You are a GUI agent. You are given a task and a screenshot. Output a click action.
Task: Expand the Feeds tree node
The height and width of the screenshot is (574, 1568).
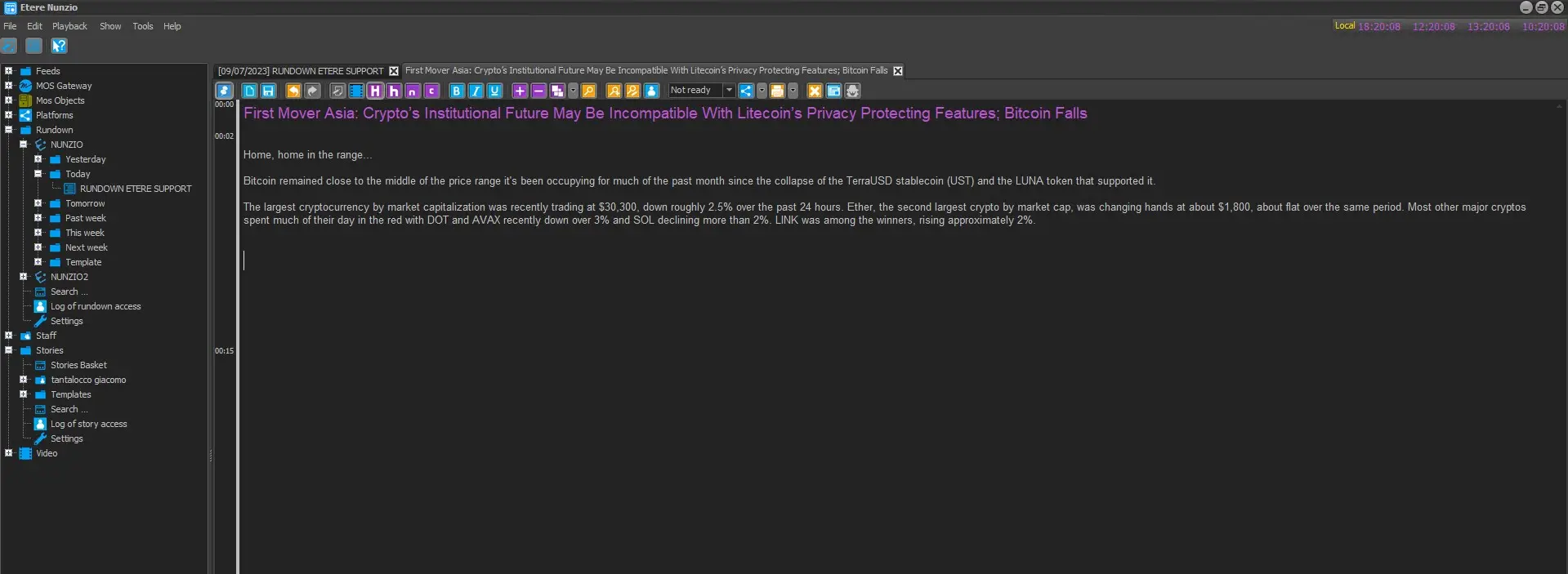tap(9, 71)
